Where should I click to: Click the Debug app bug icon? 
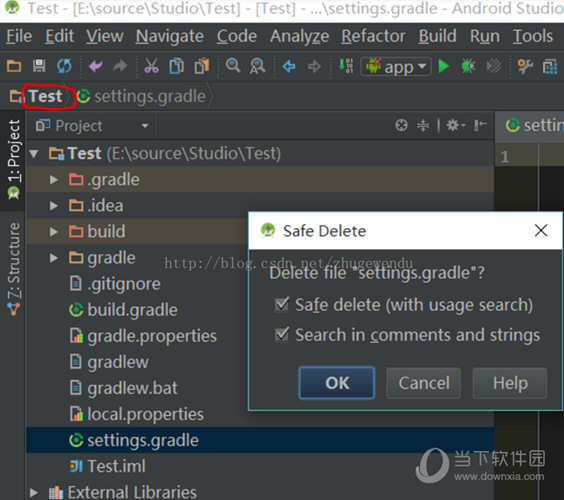point(468,66)
